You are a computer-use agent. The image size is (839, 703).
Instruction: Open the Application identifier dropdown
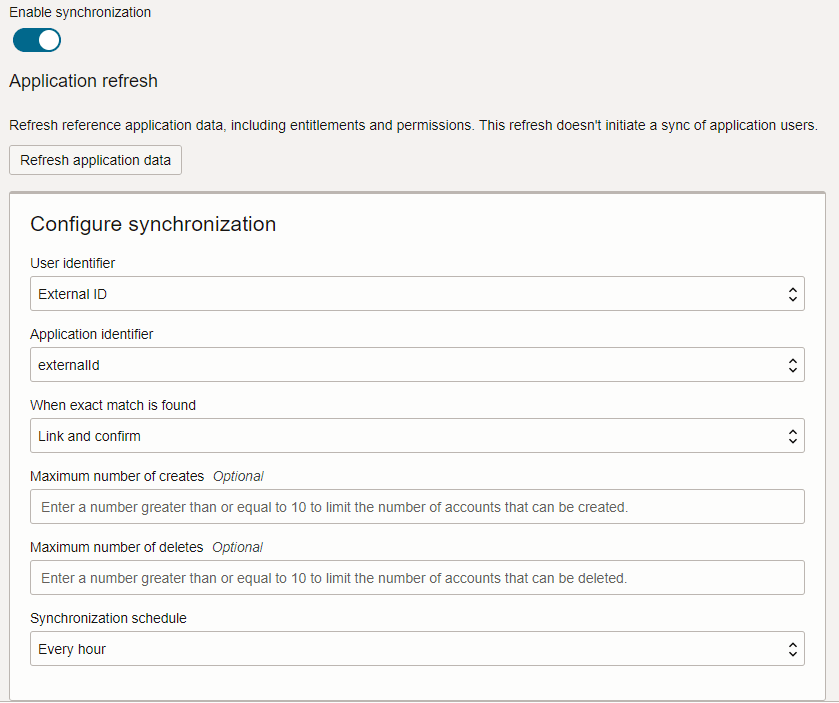click(417, 364)
